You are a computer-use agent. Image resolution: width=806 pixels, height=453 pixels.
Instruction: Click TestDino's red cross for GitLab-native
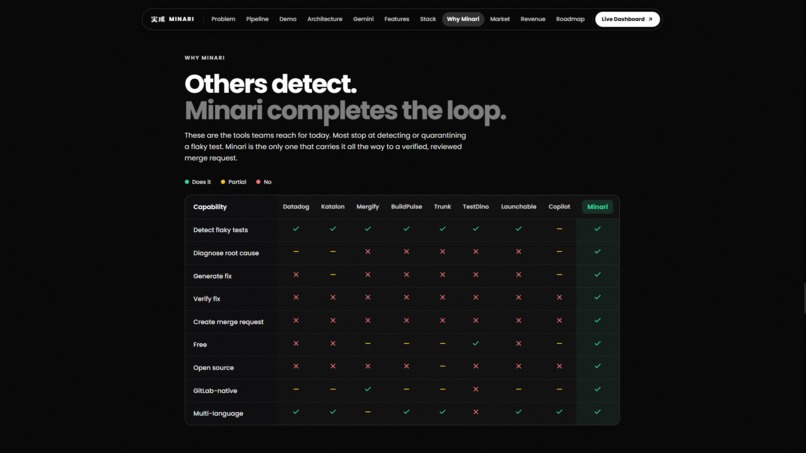point(475,389)
